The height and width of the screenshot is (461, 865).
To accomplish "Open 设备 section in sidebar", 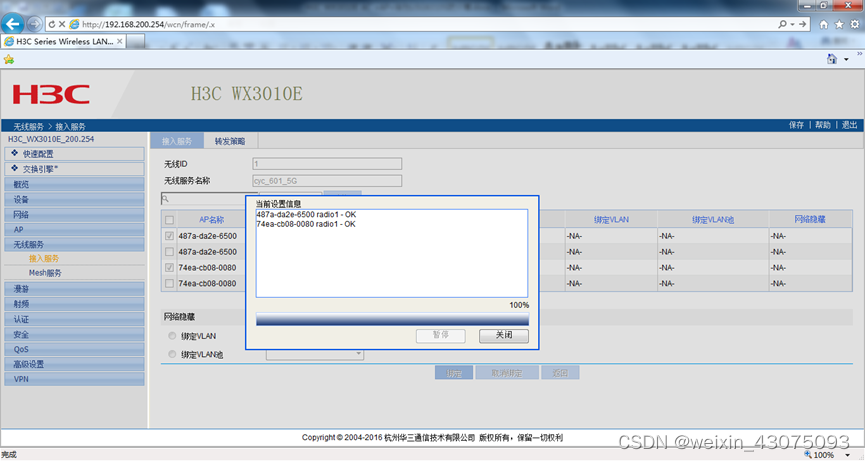I will tap(74, 199).
